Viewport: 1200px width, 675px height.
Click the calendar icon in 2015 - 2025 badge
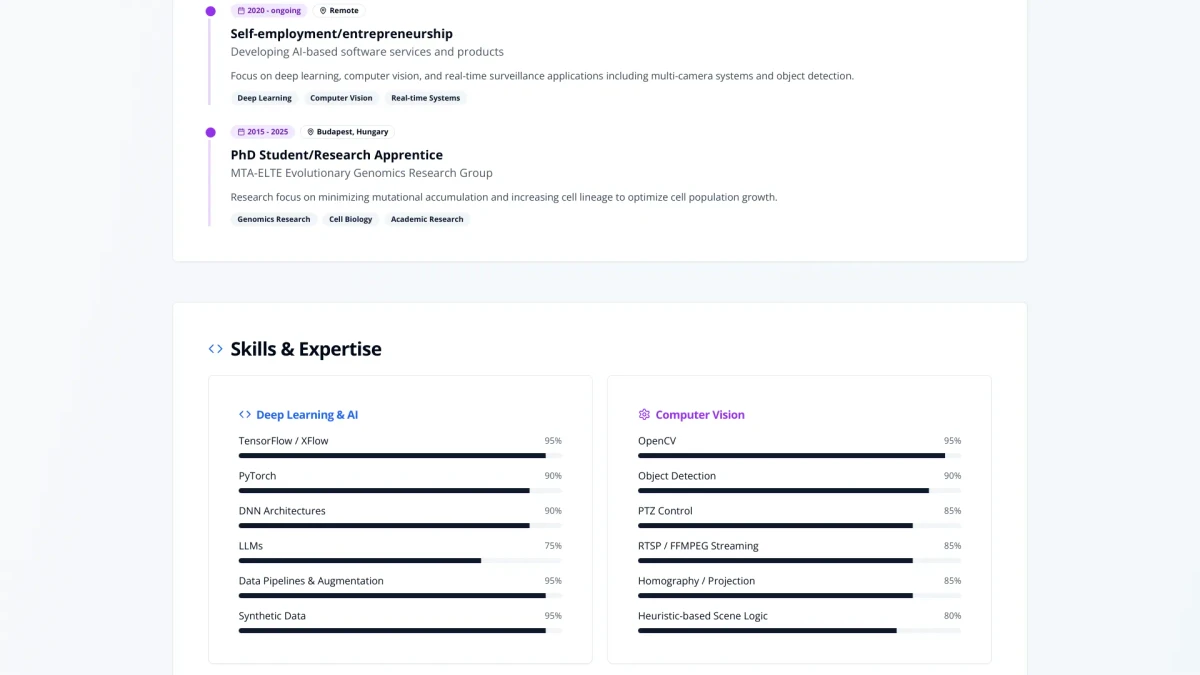pyautogui.click(x=241, y=132)
